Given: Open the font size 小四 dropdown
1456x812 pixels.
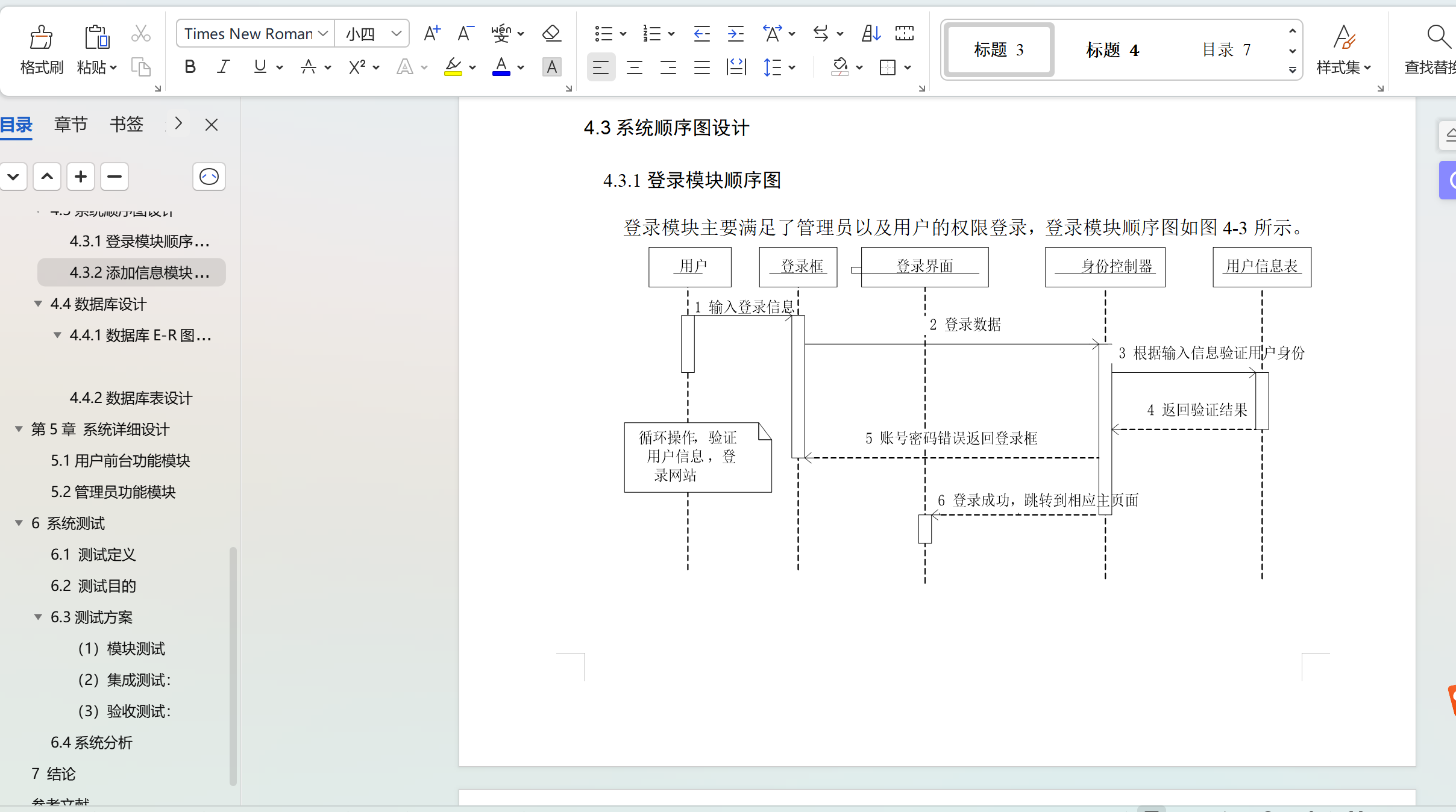Looking at the screenshot, I should coord(396,34).
